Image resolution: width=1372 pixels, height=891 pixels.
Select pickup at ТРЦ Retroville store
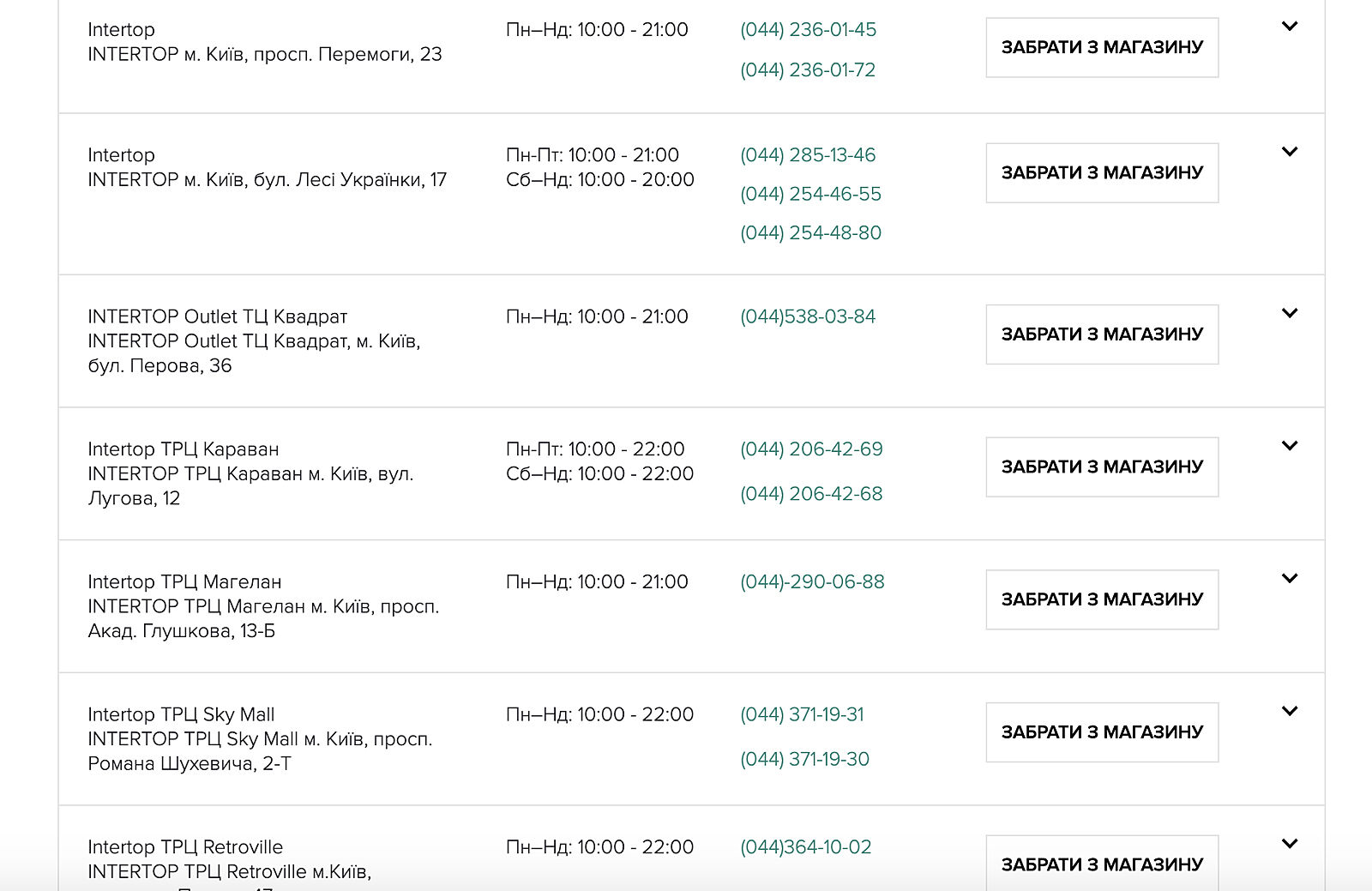1102,864
